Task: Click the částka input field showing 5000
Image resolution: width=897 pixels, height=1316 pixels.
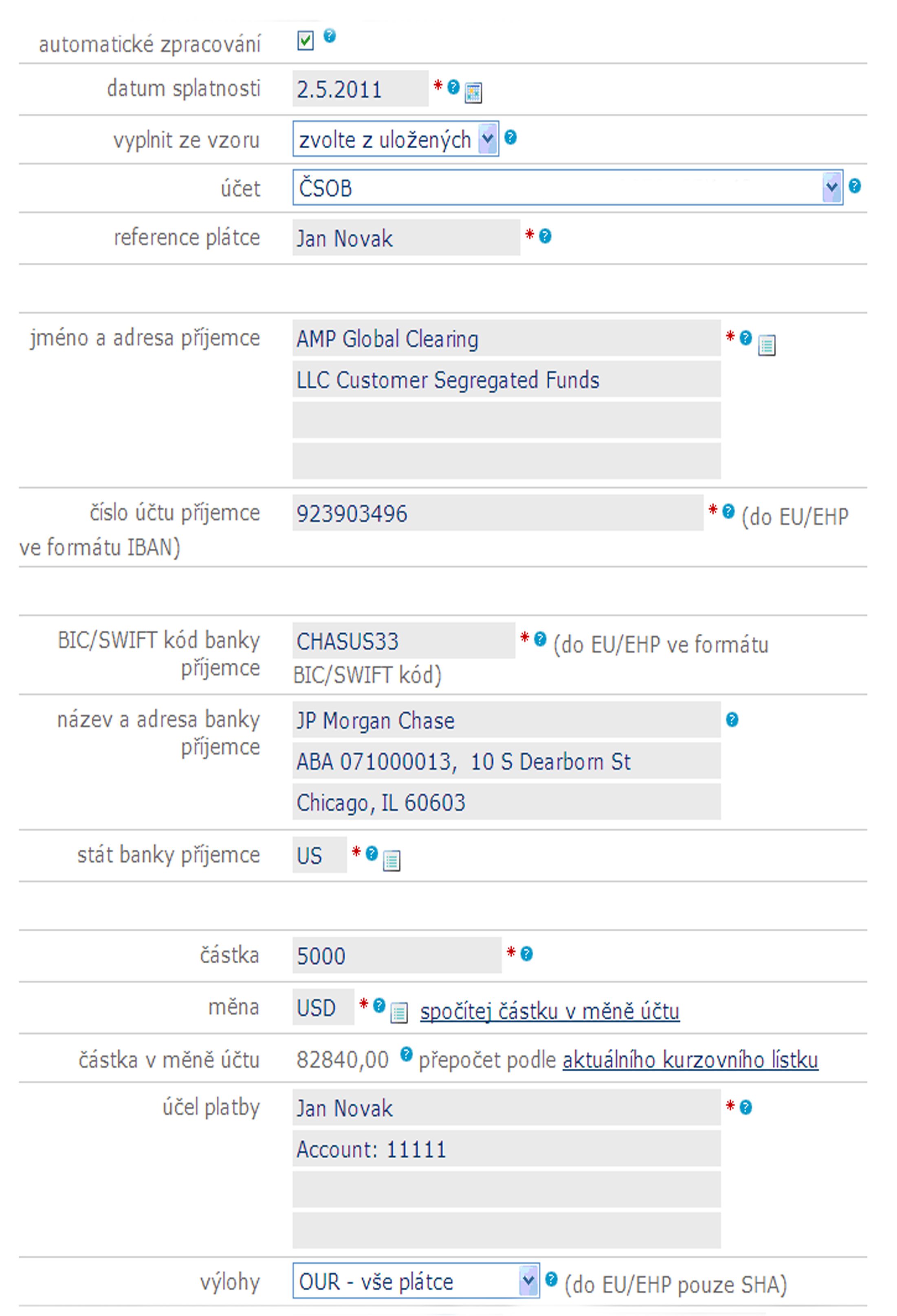Action: (x=396, y=956)
